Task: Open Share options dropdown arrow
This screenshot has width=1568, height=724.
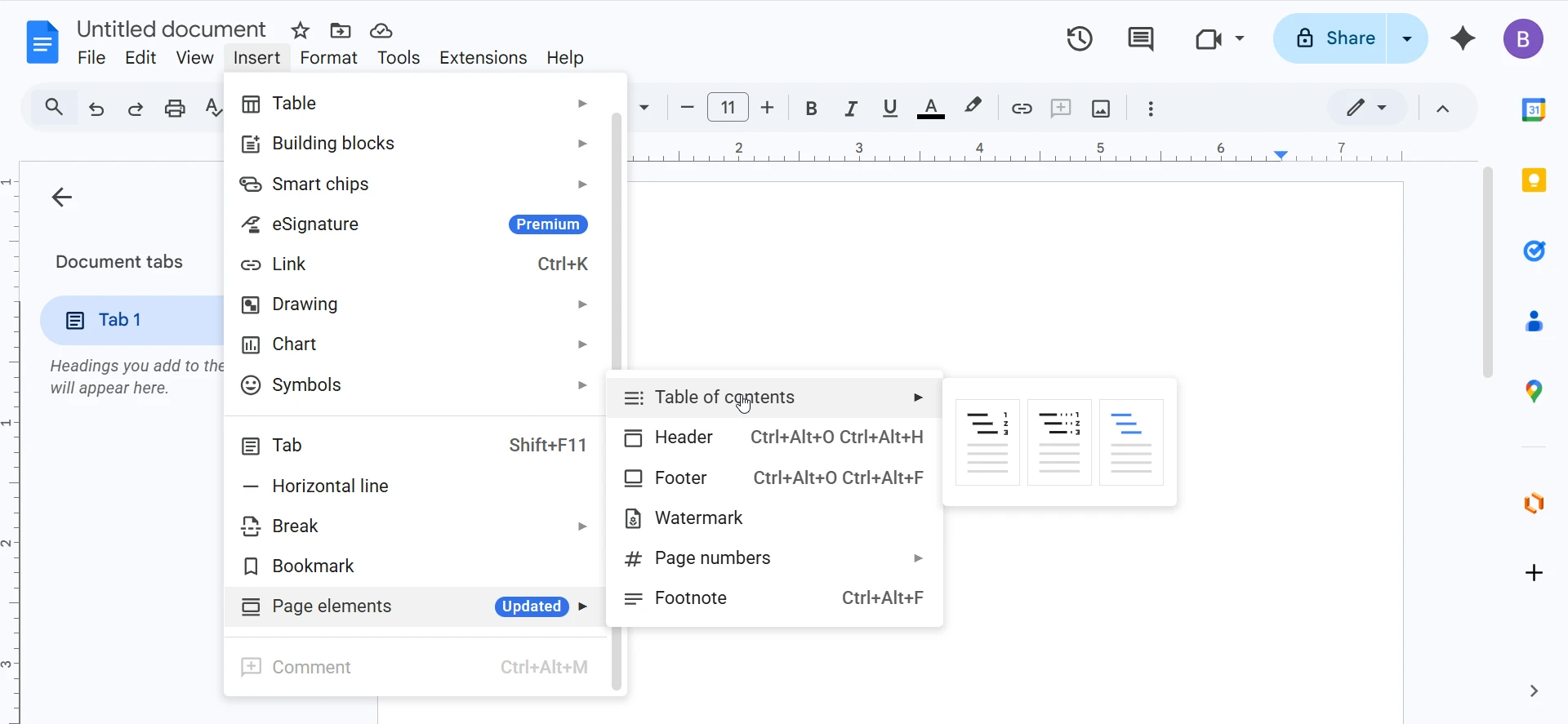Action: (x=1407, y=38)
